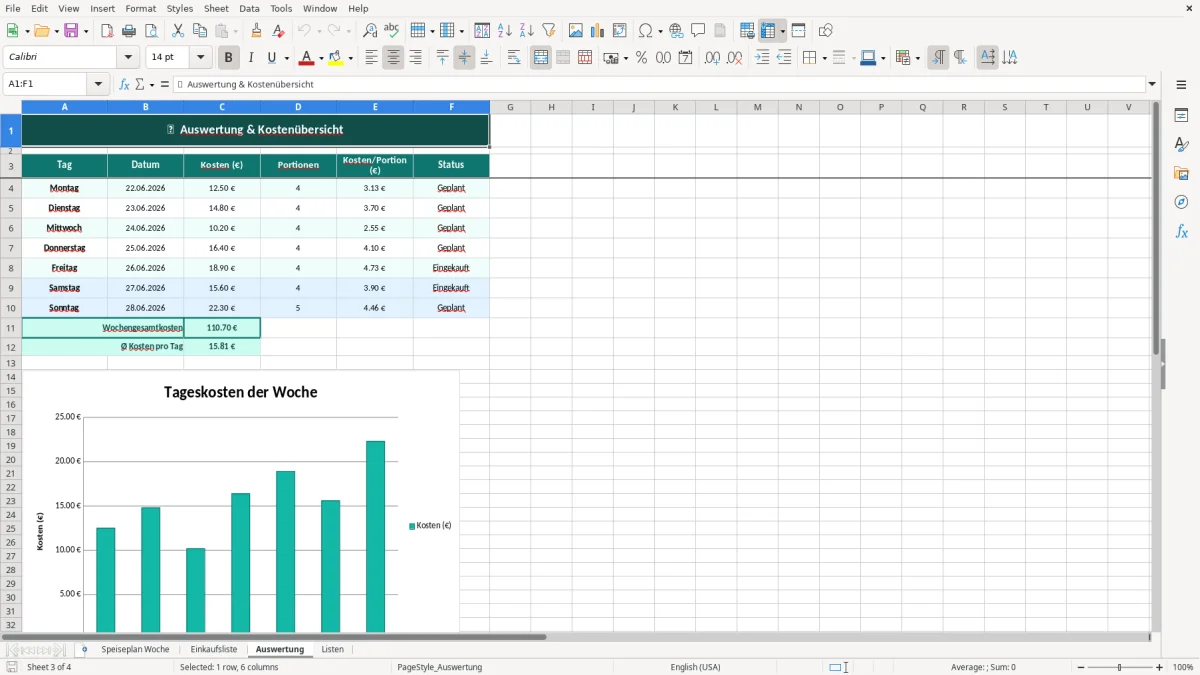The image size is (1200, 675).
Task: Insert Image icon in toolbar
Action: coord(576,31)
